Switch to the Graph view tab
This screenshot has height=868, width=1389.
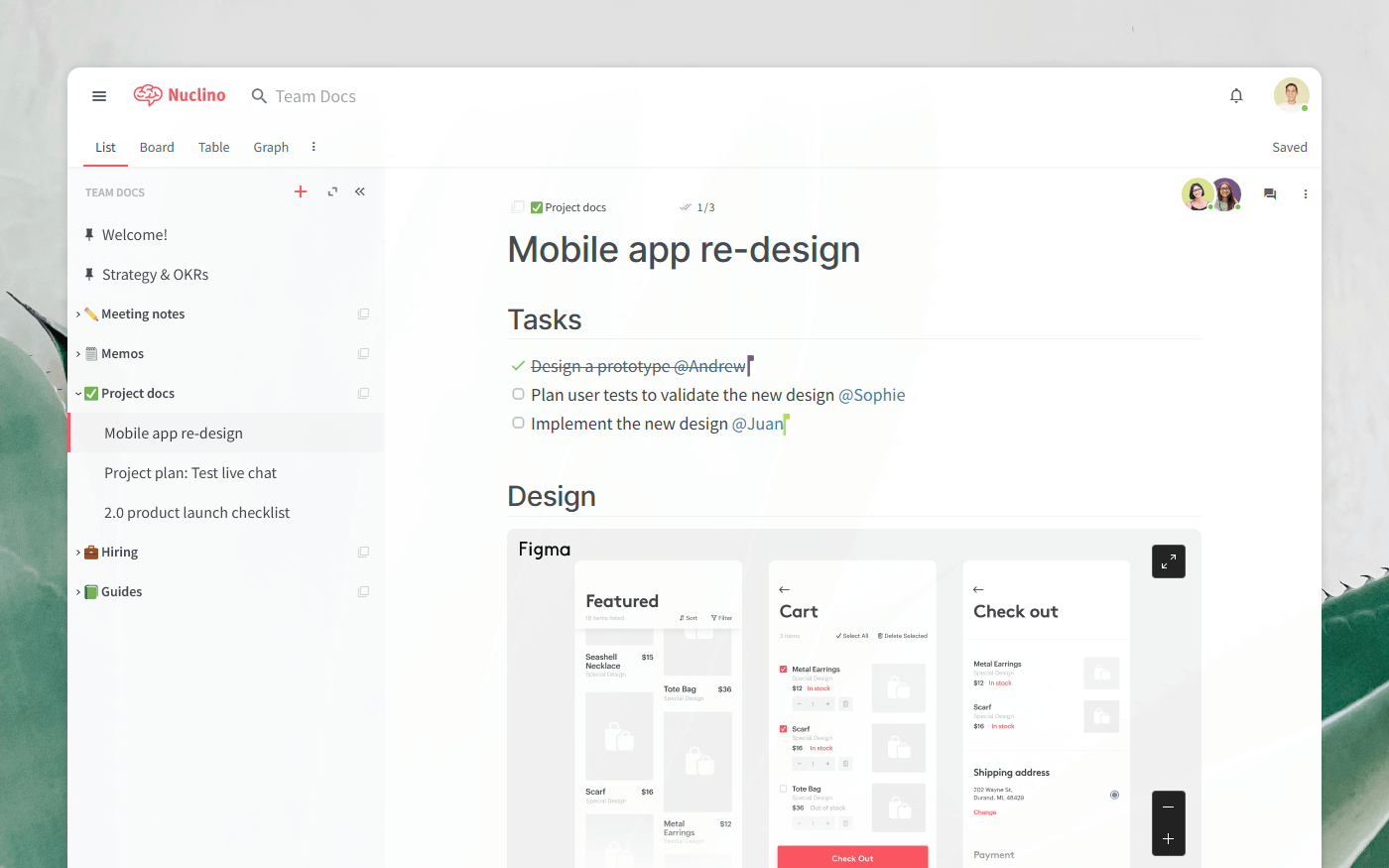pyautogui.click(x=271, y=147)
